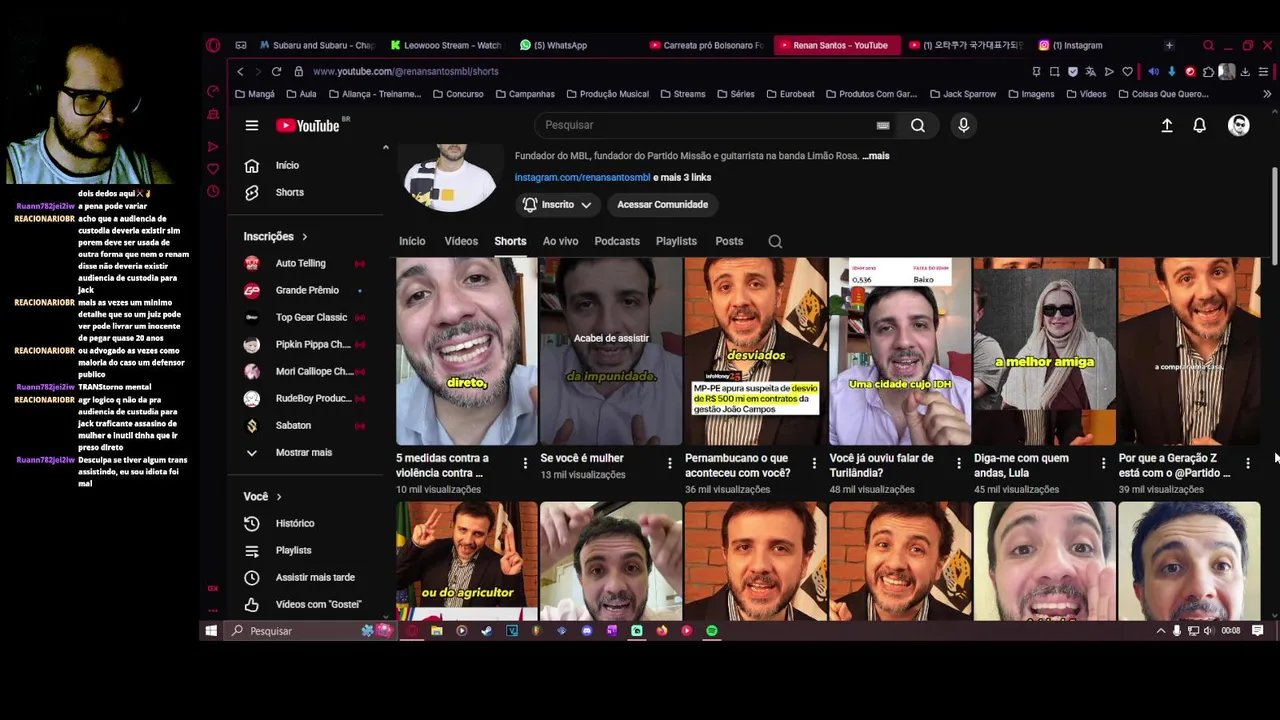The width and height of the screenshot is (1280, 720).
Task: Open a new browser tab
Action: [x=1169, y=45]
